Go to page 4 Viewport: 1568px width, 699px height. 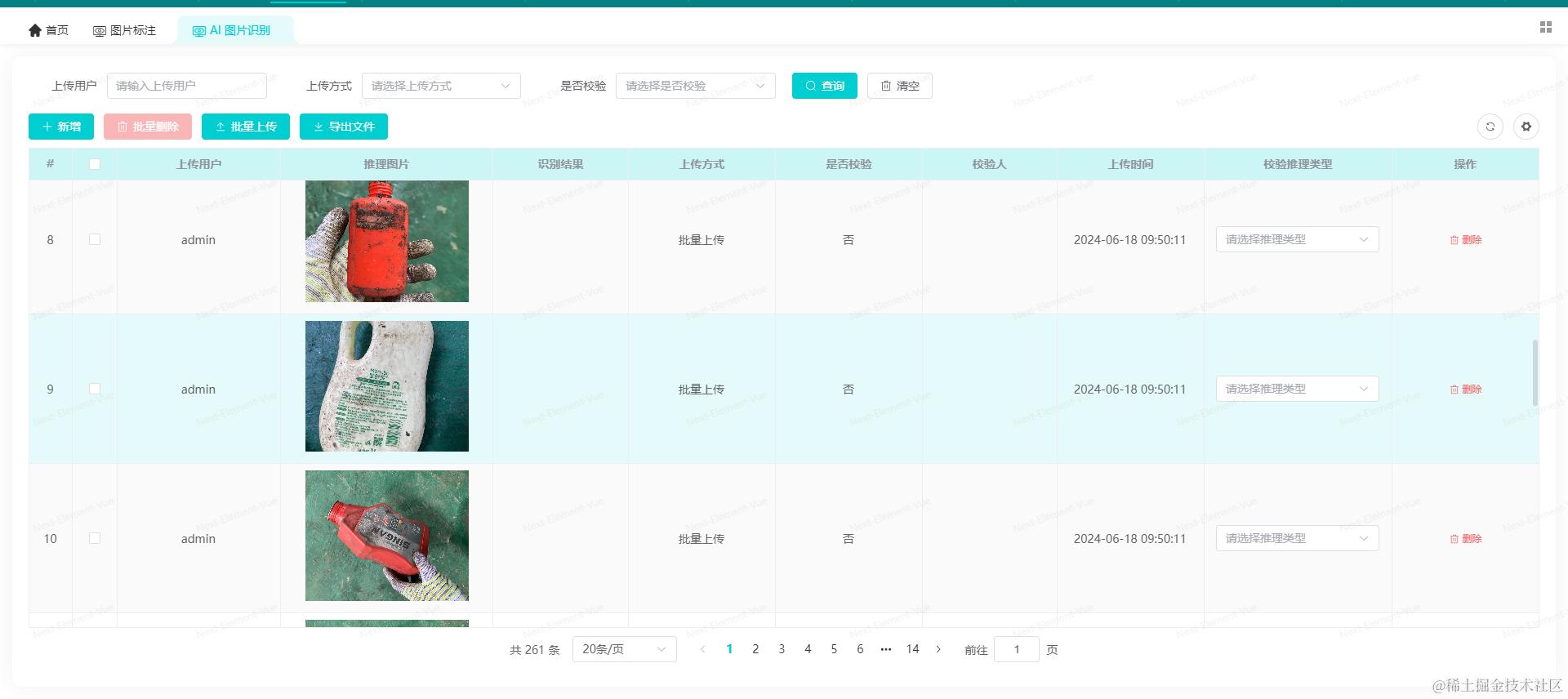pos(808,649)
